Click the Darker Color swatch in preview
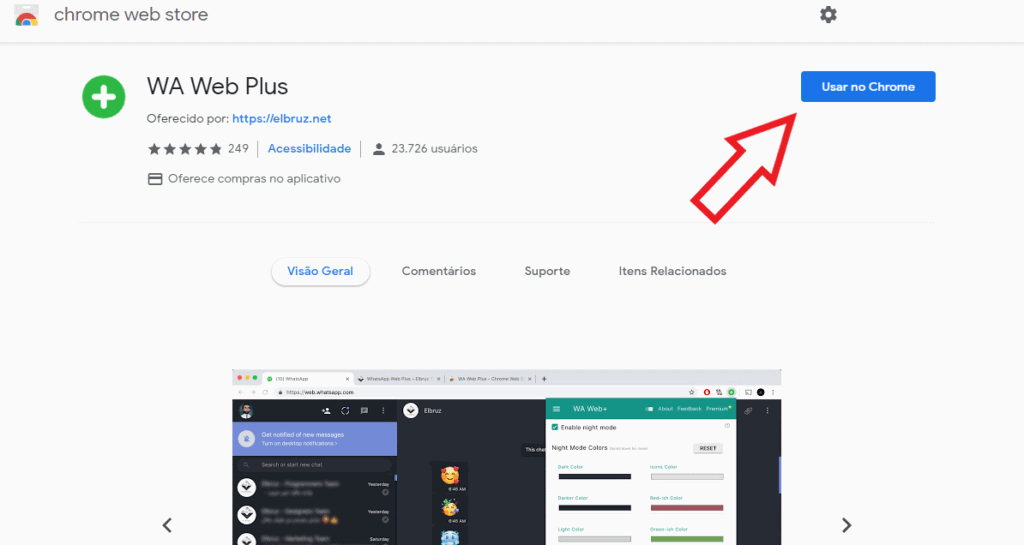This screenshot has width=1024, height=545. pyautogui.click(x=594, y=508)
